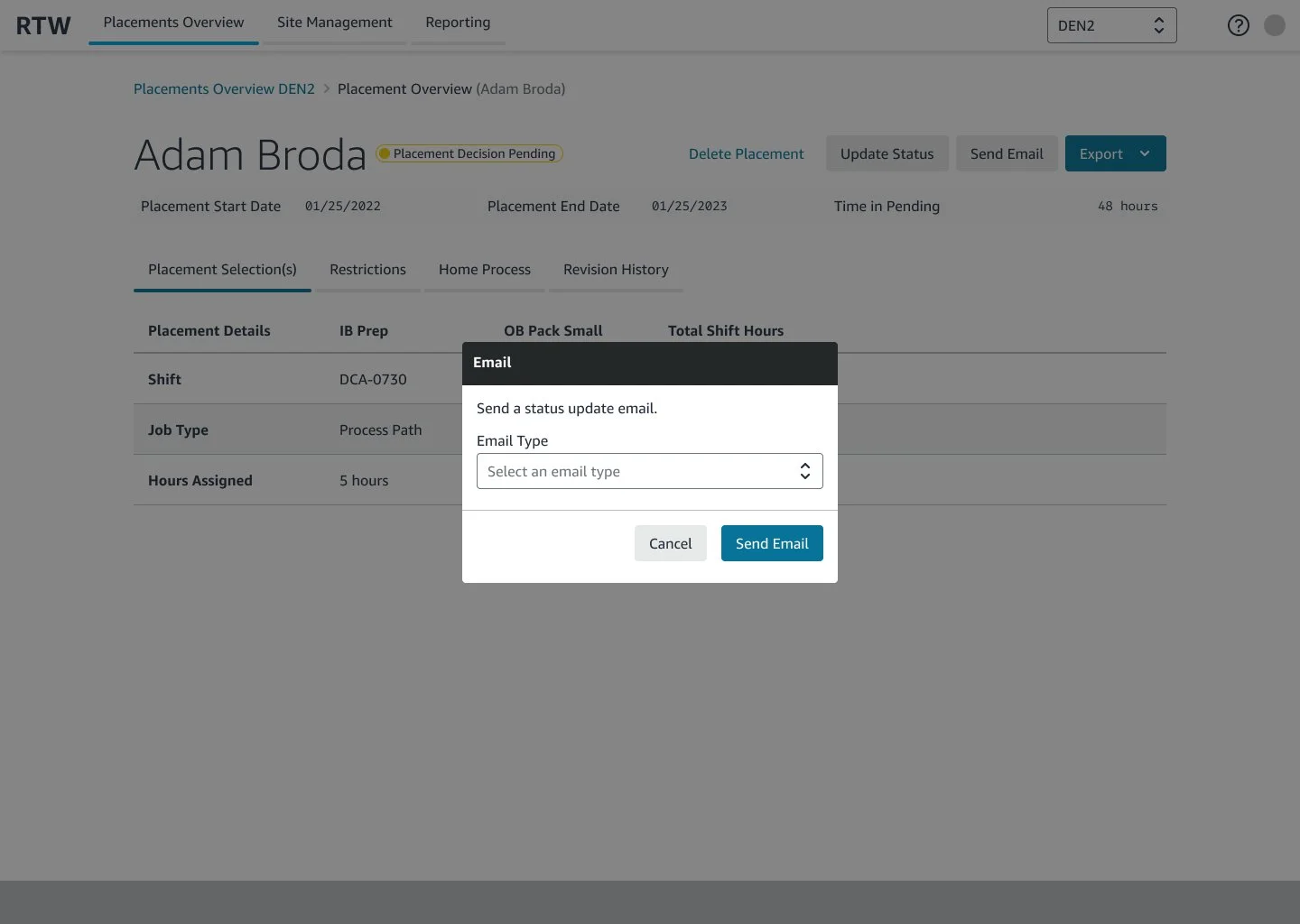Click Placement Start Date label
Viewport: 1300px width, 924px height.
(210, 207)
